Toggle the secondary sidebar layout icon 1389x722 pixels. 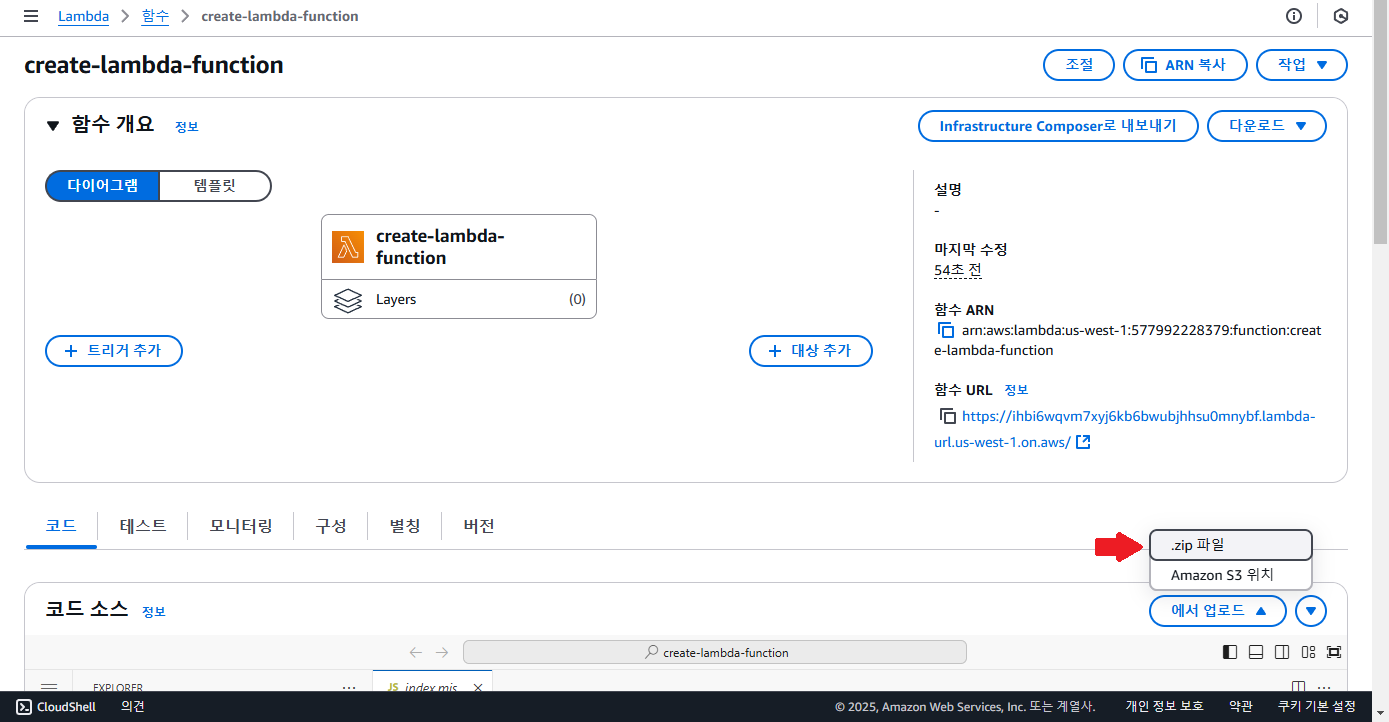(1282, 652)
